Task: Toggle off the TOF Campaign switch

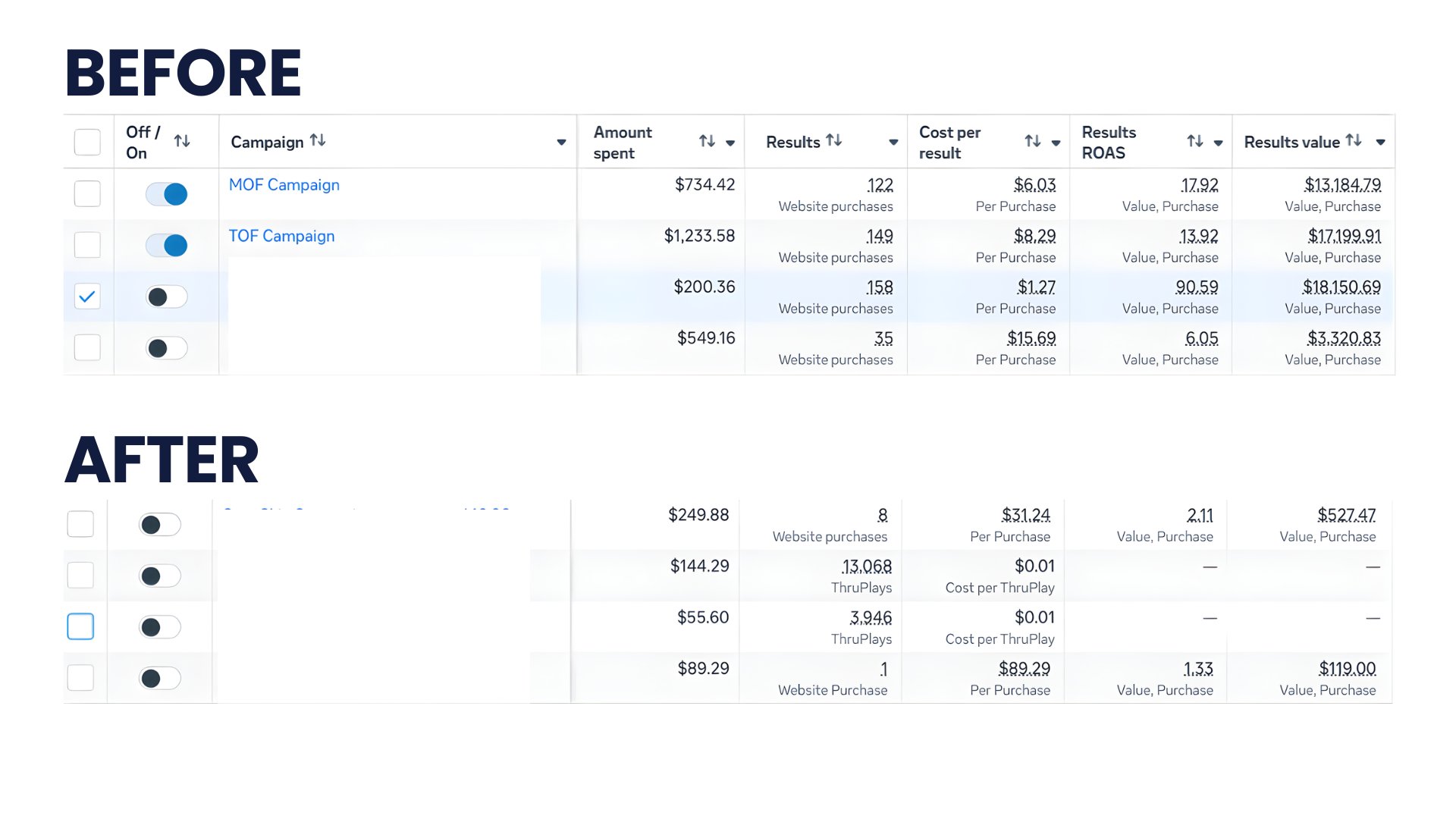Action: pos(167,246)
